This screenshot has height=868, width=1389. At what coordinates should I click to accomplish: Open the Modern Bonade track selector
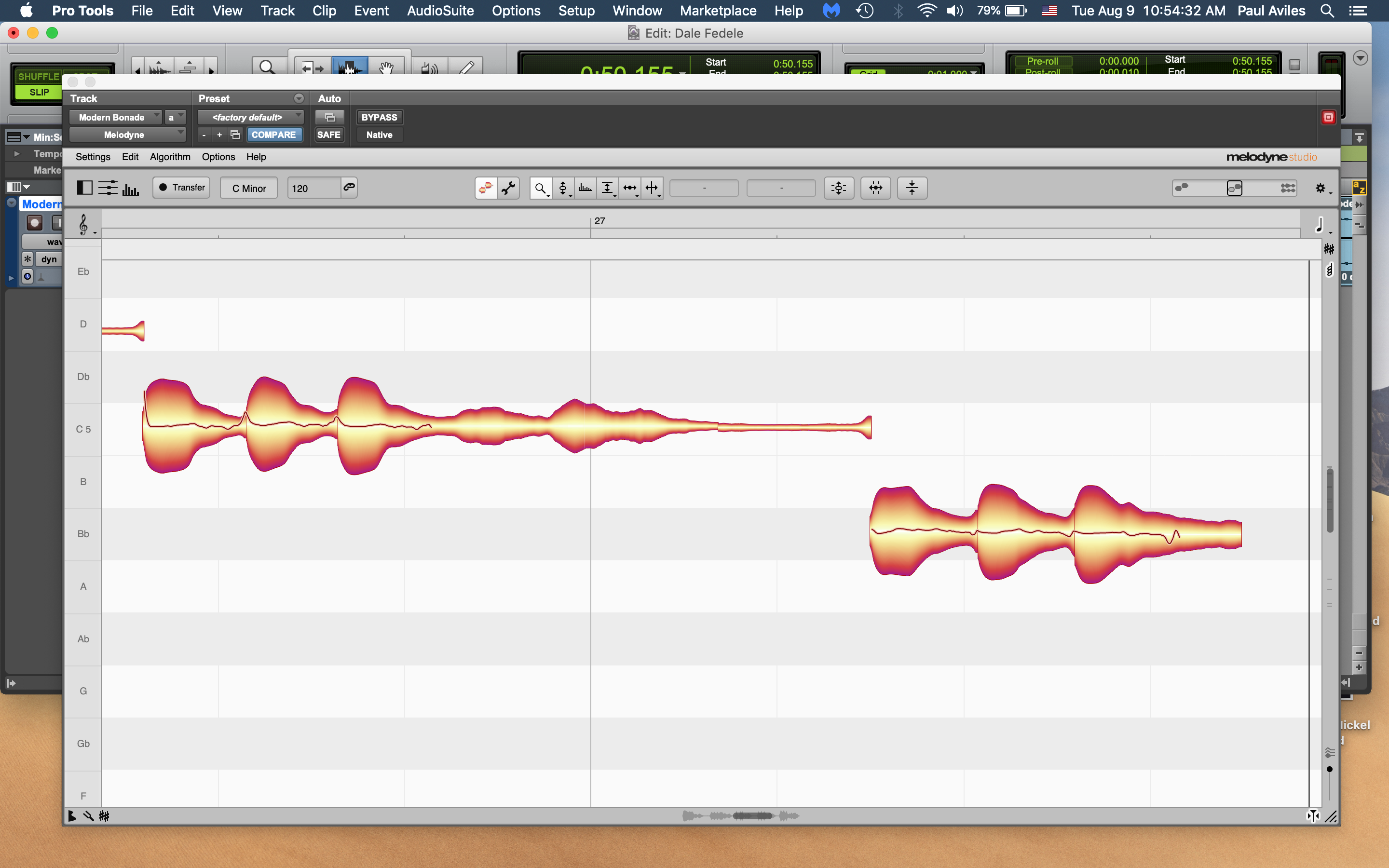(x=115, y=117)
